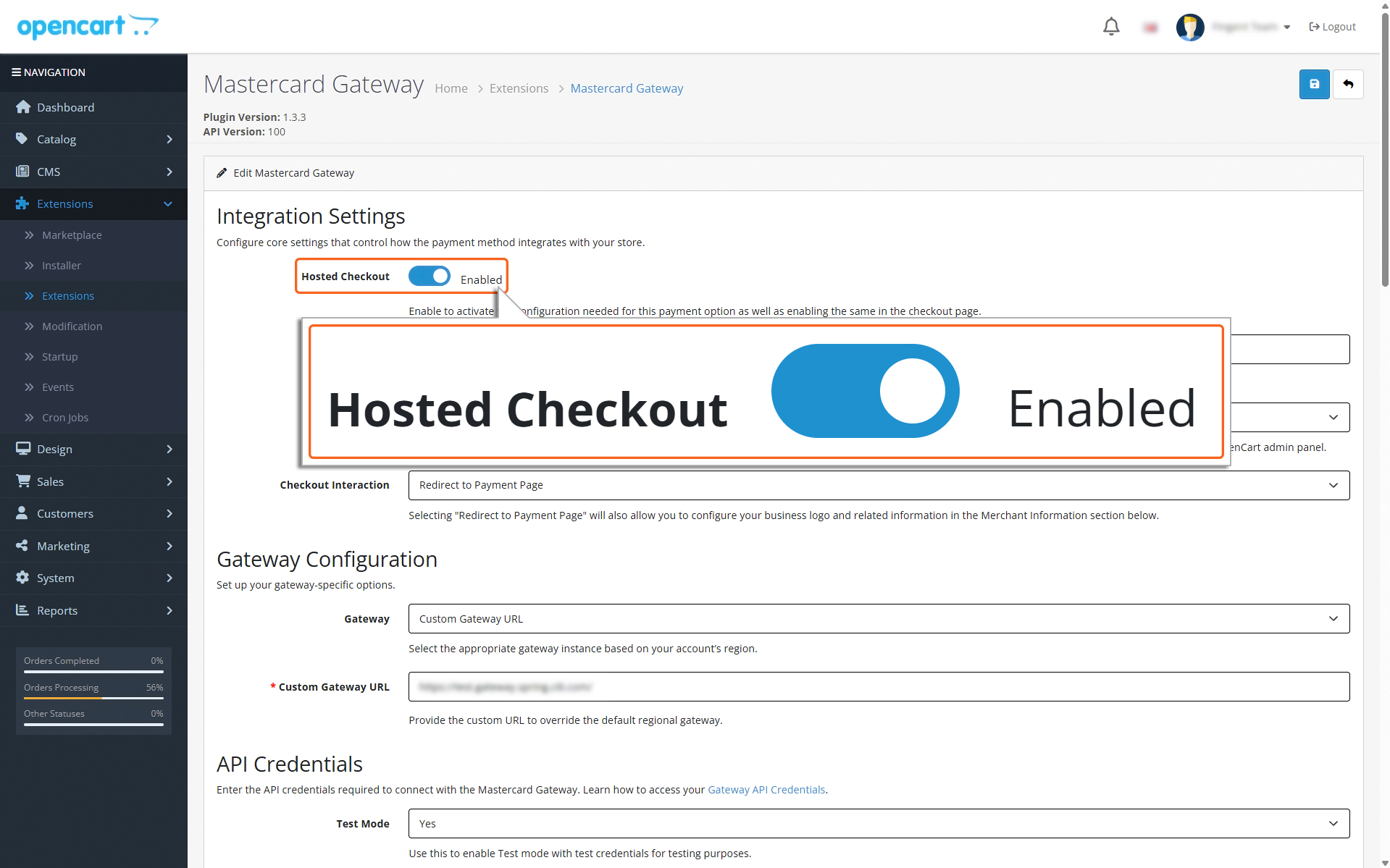Click the Orders Processing progress bar

click(93, 698)
